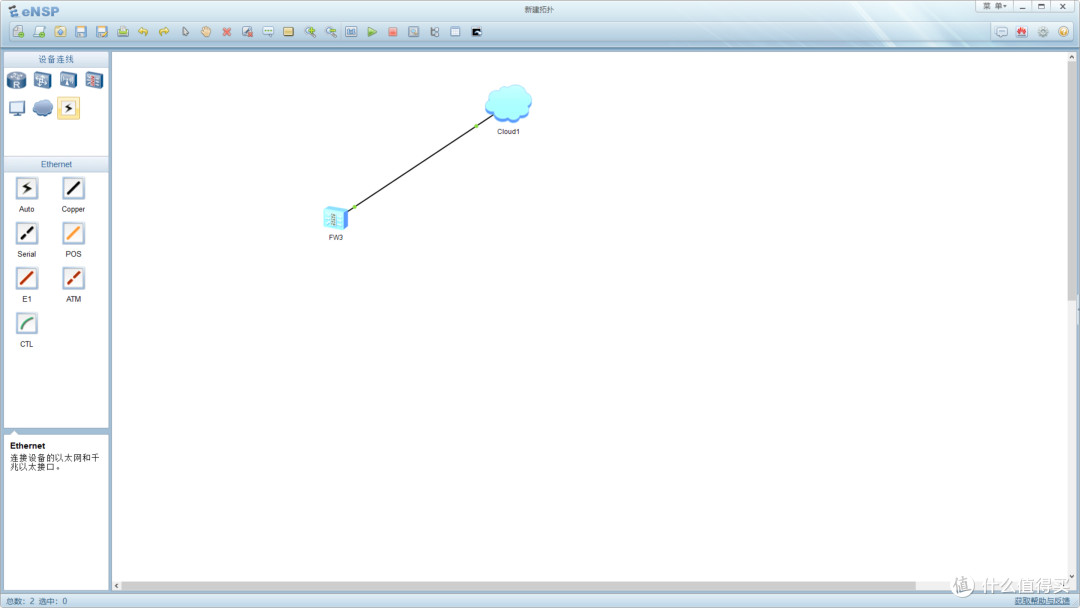This screenshot has width=1080, height=608.
Task: Click the undo arrow in toolbar
Action: click(143, 32)
